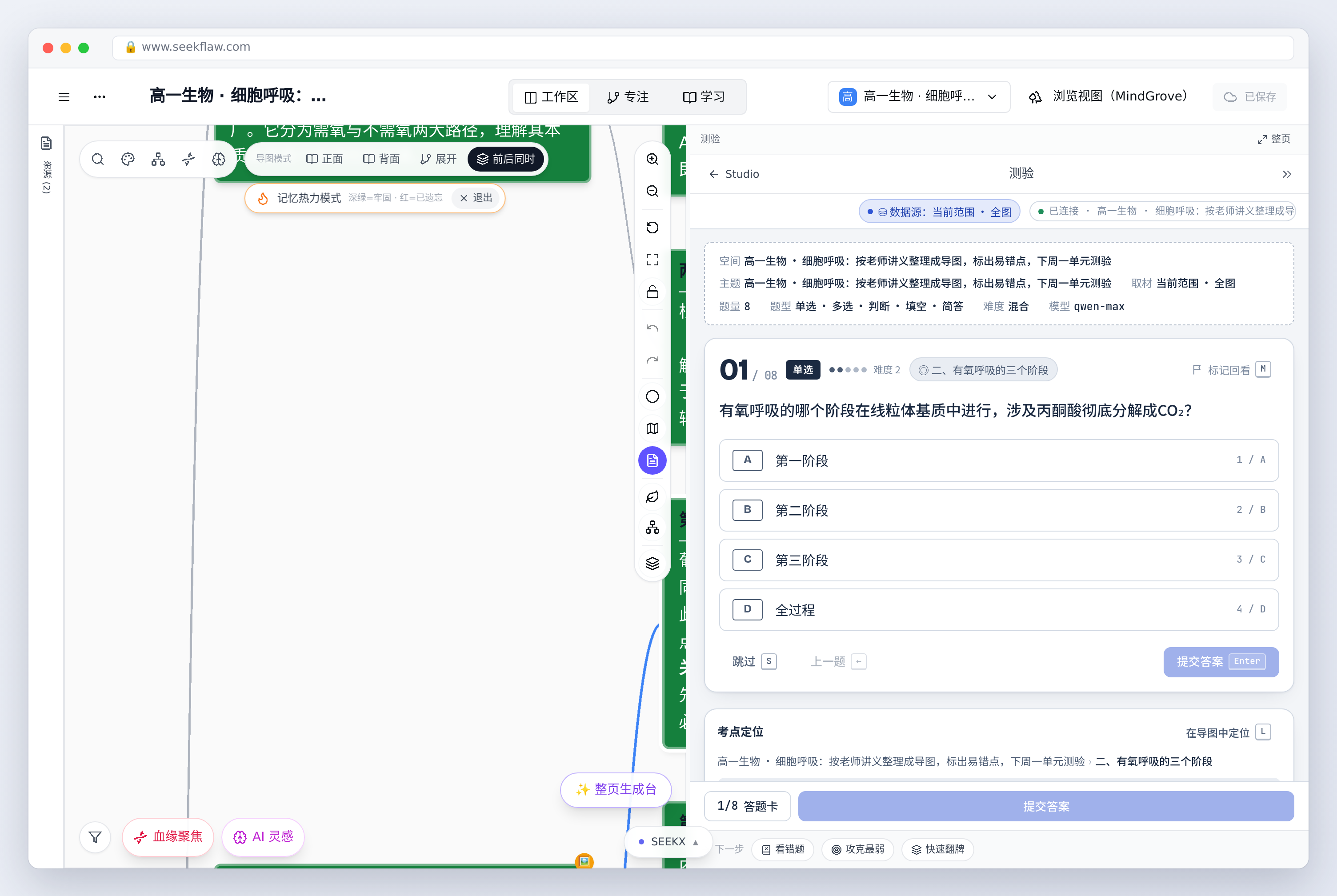
Task: Open the 高一生物·细胞呼… space dropdown
Action: pos(918,96)
